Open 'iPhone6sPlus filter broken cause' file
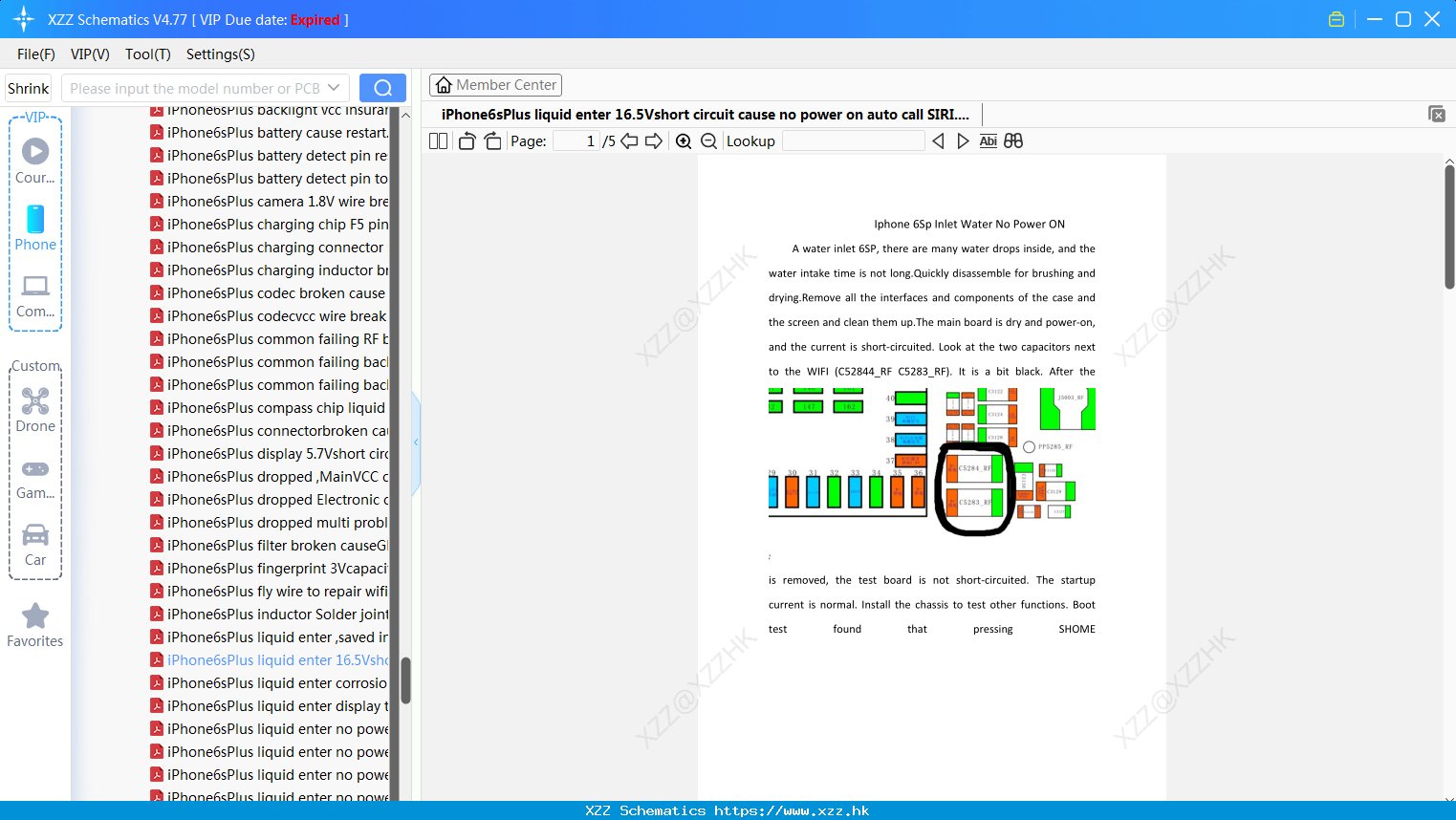The image size is (1456, 820). pos(270,546)
